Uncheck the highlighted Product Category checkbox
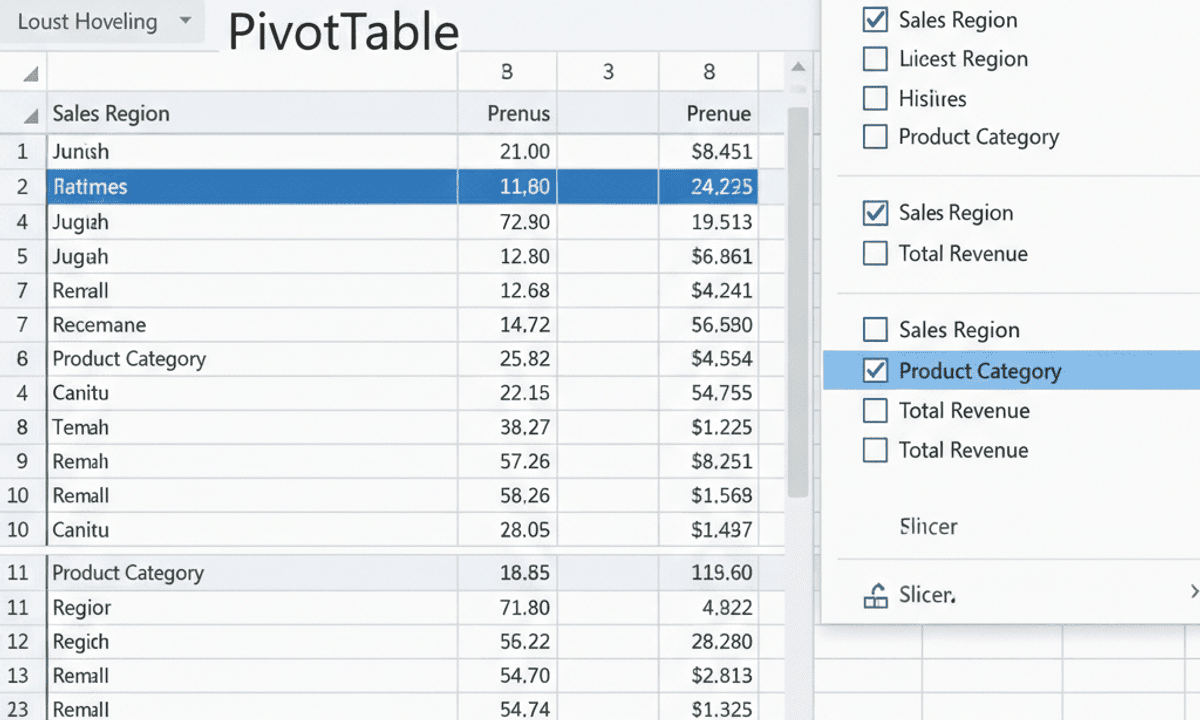 coord(874,370)
